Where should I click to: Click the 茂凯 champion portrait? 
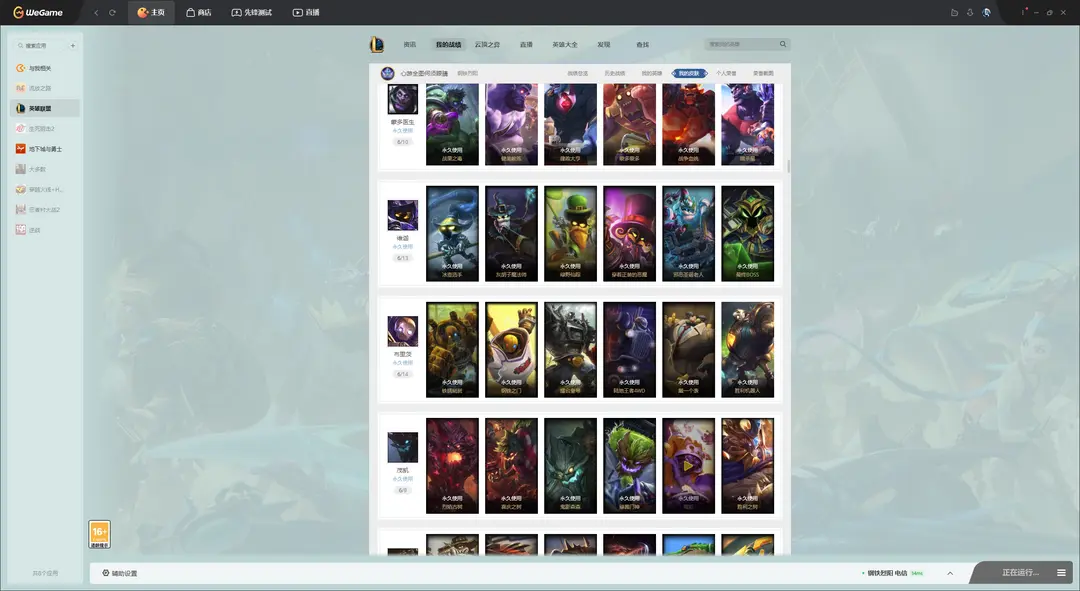[x=402, y=447]
